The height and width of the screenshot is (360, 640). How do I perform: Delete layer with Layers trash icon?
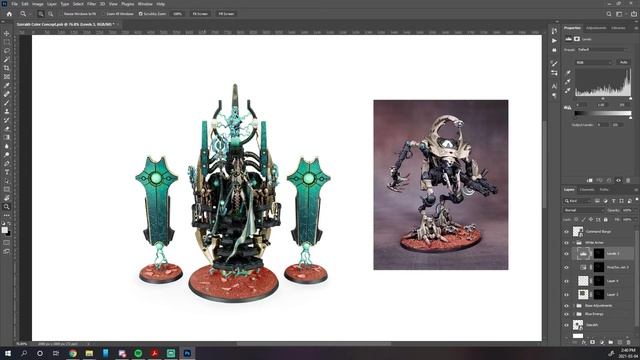point(629,342)
